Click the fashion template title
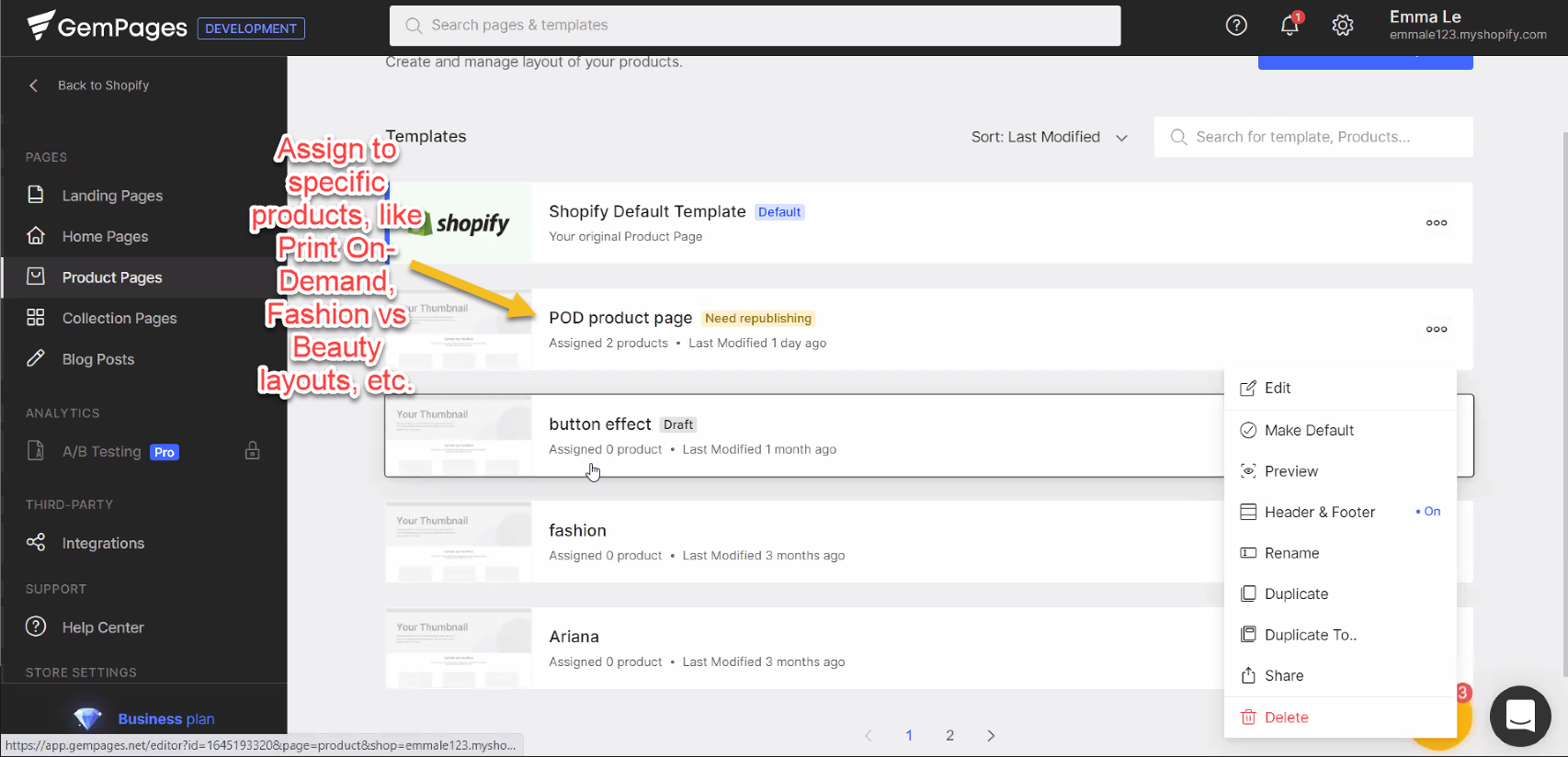Screen dimensions: 1568x757 tap(577, 530)
